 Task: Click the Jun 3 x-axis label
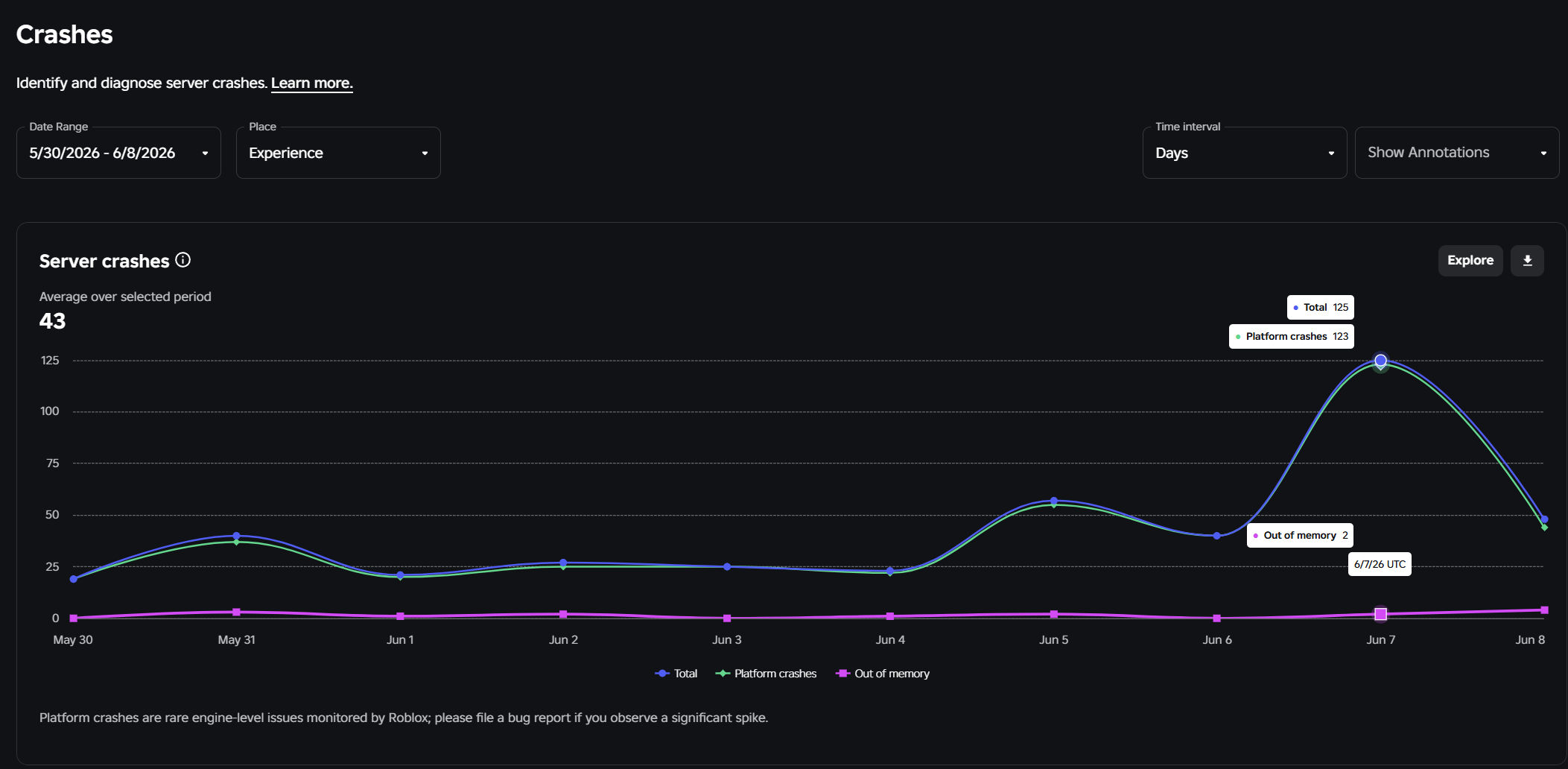pos(726,640)
